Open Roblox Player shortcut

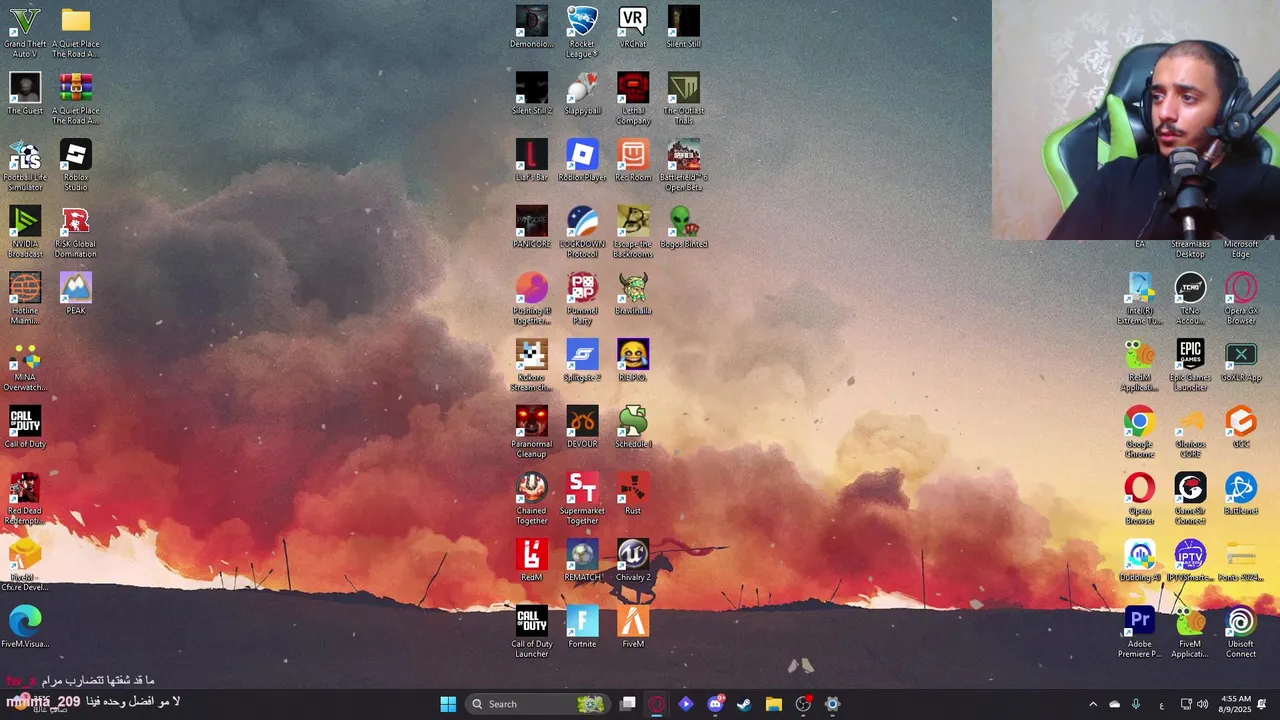coord(582,160)
